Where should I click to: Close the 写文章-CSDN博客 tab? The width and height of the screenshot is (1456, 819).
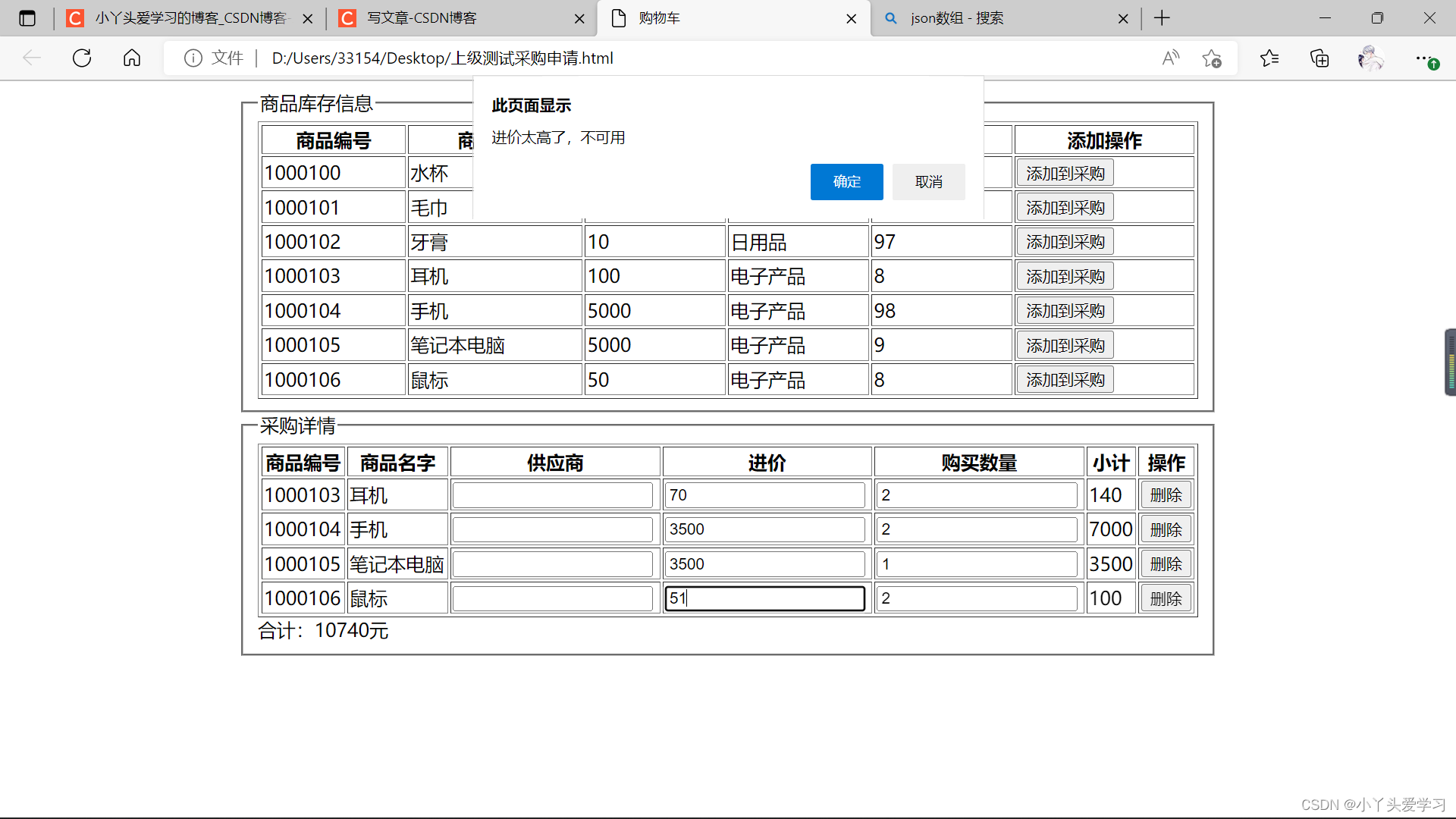pos(579,19)
